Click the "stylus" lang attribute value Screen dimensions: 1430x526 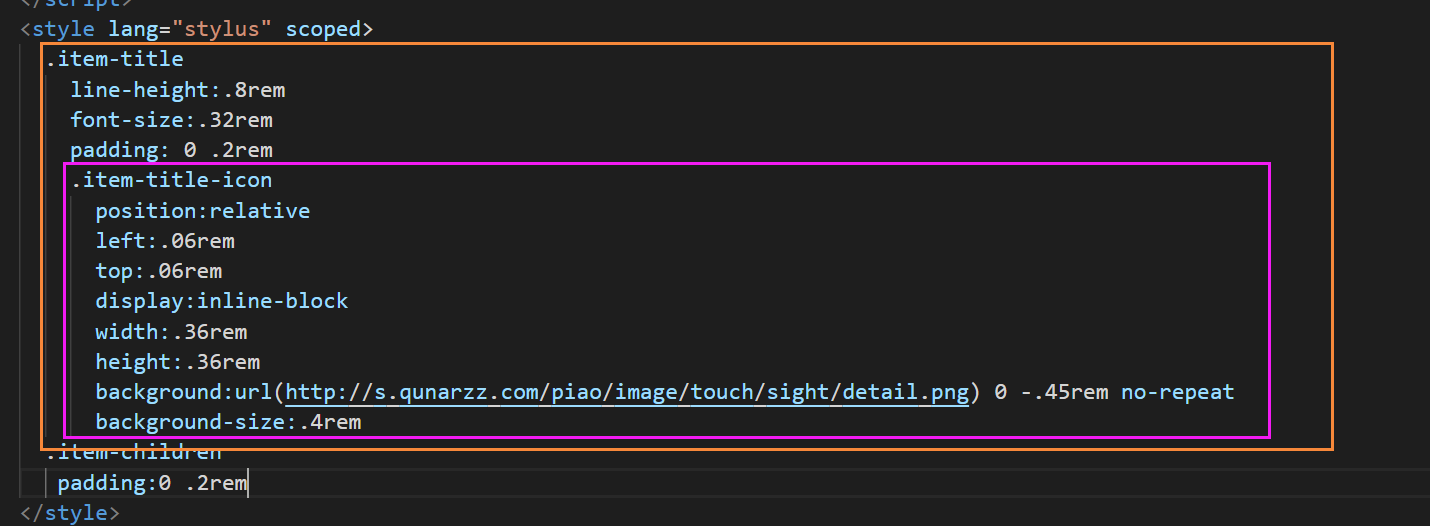(228, 29)
